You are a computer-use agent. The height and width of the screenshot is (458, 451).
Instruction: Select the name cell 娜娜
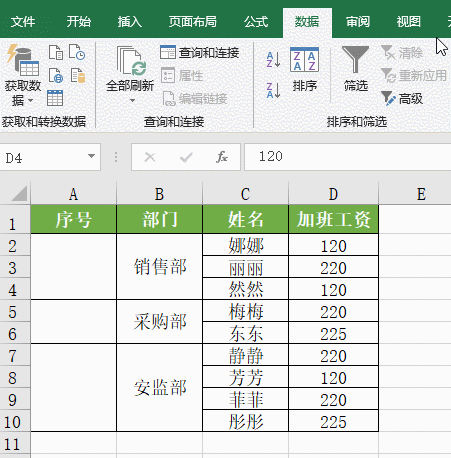(246, 245)
